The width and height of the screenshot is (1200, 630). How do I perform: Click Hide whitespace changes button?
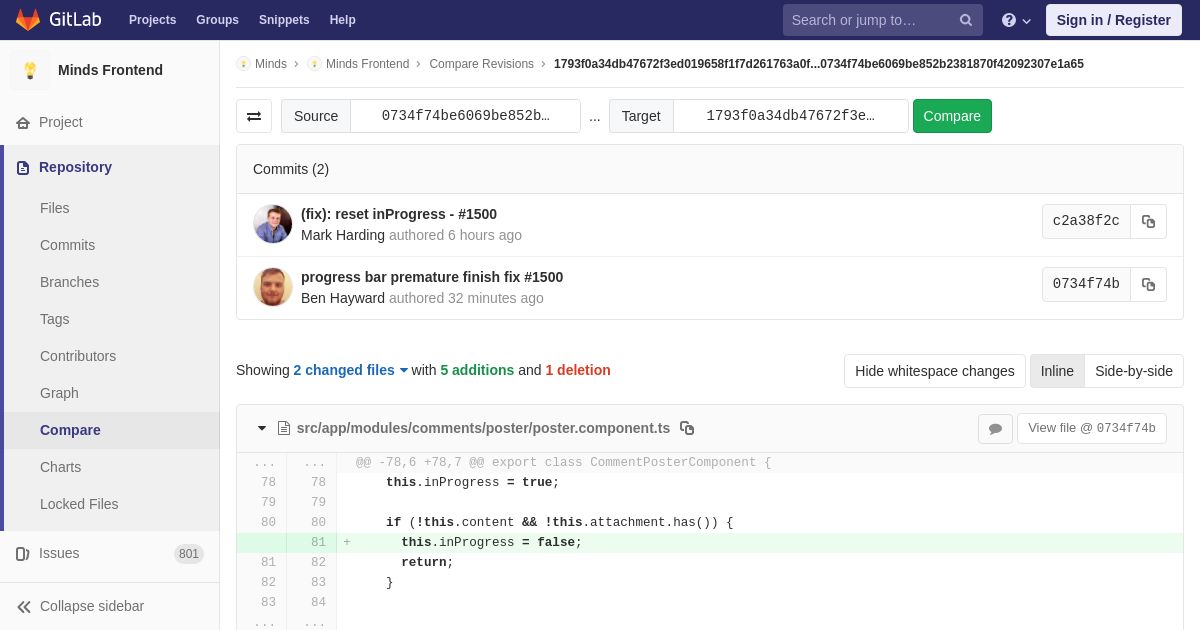tap(935, 371)
